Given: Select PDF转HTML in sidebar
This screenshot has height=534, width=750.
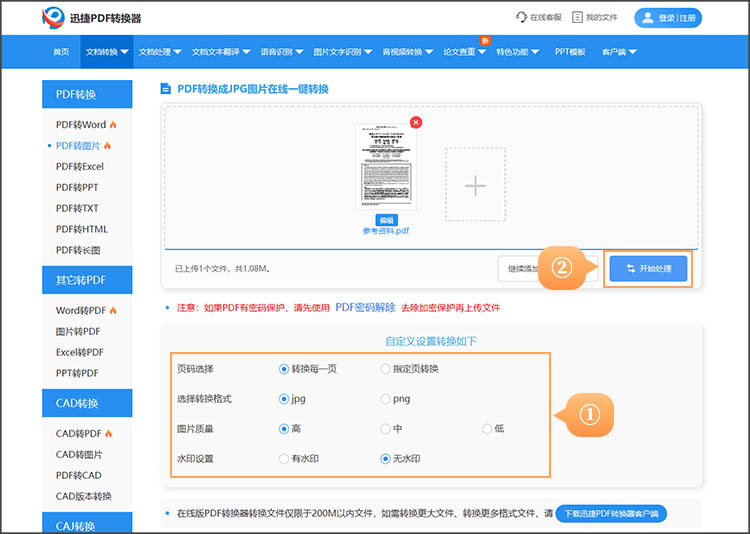Looking at the screenshot, I should click(82, 229).
